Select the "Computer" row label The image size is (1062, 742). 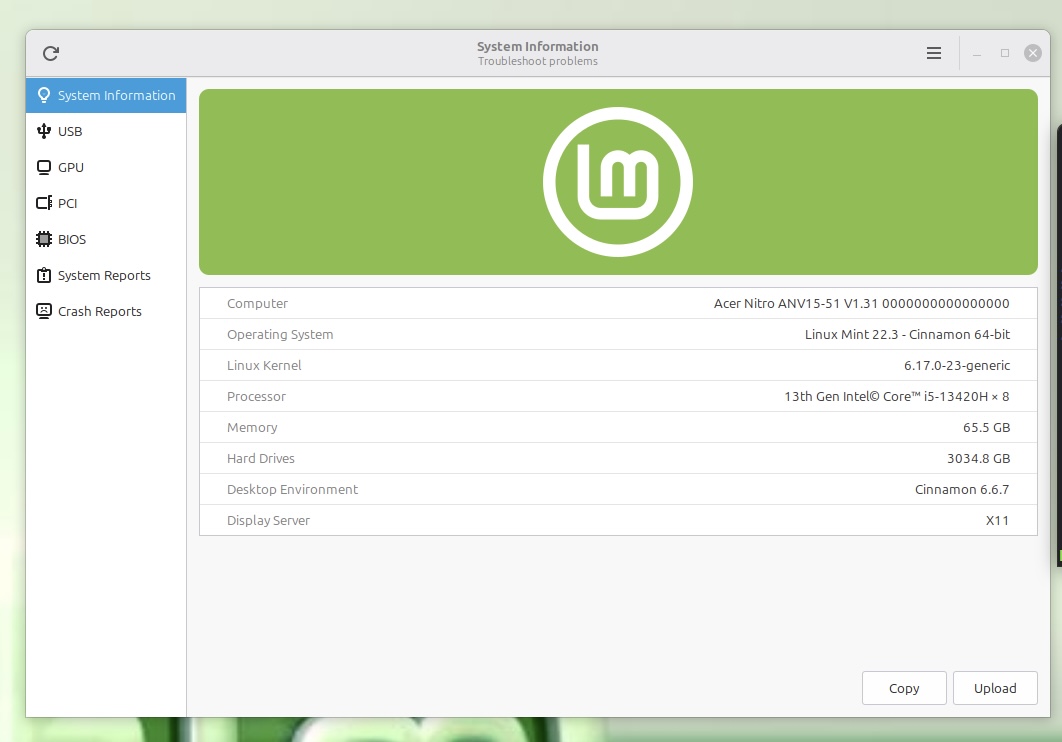pos(257,303)
